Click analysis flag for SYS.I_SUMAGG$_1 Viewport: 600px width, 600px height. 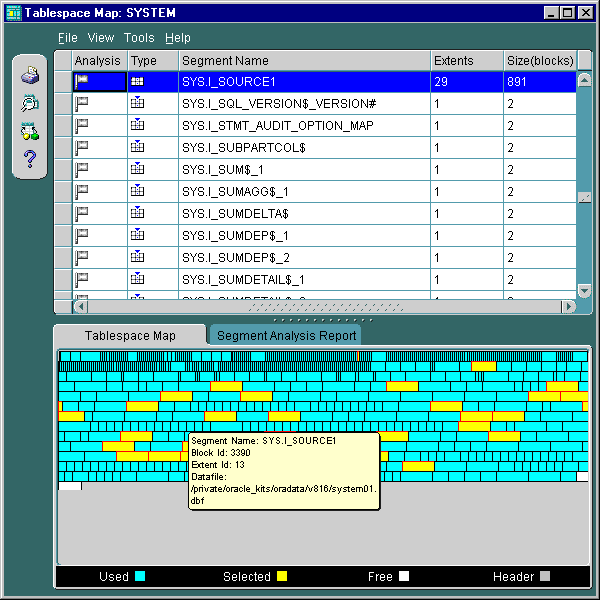82,192
